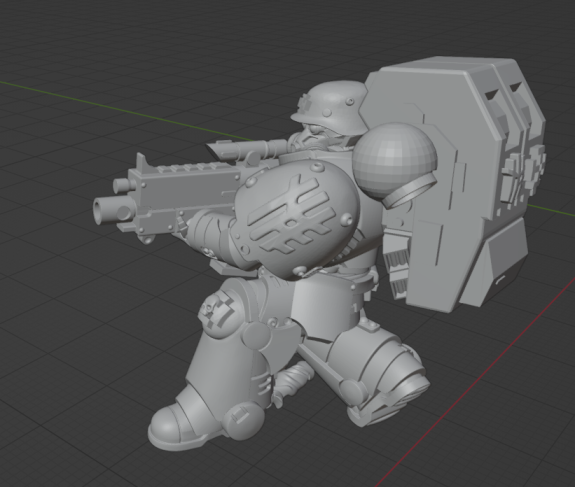Click the green axis line on the grid
Viewport: 575px width, 487px height.
click(125, 110)
